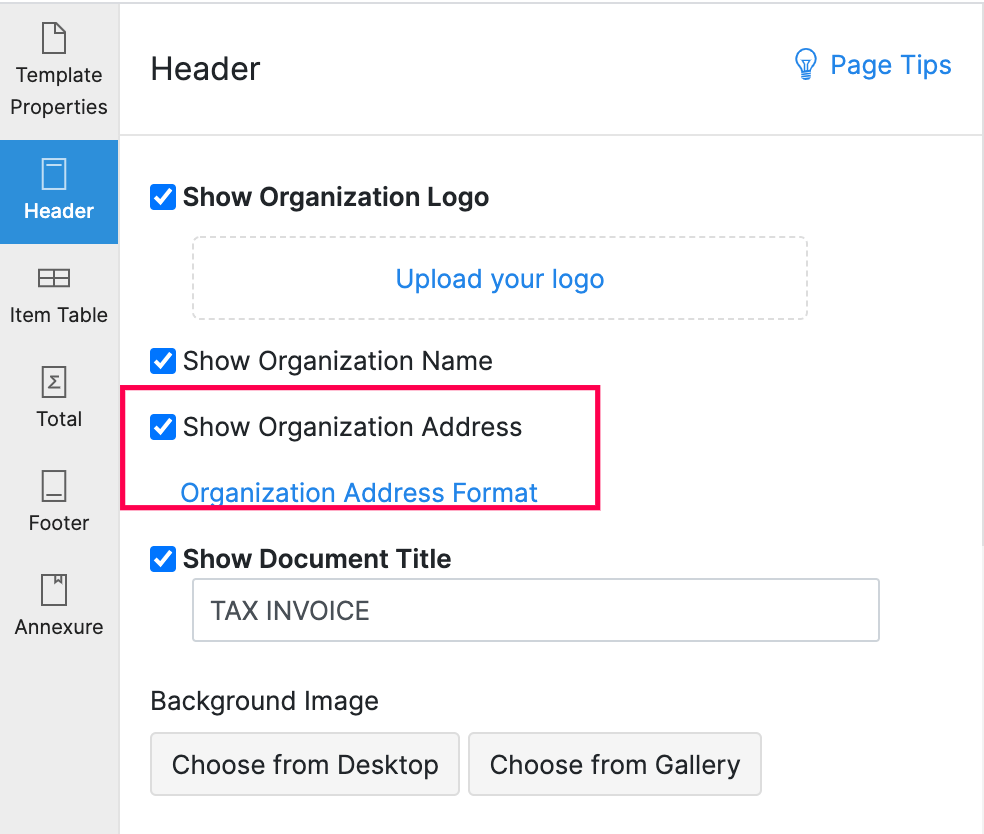Open the Item Table tab label
This screenshot has height=834, width=984.
pyautogui.click(x=59, y=315)
